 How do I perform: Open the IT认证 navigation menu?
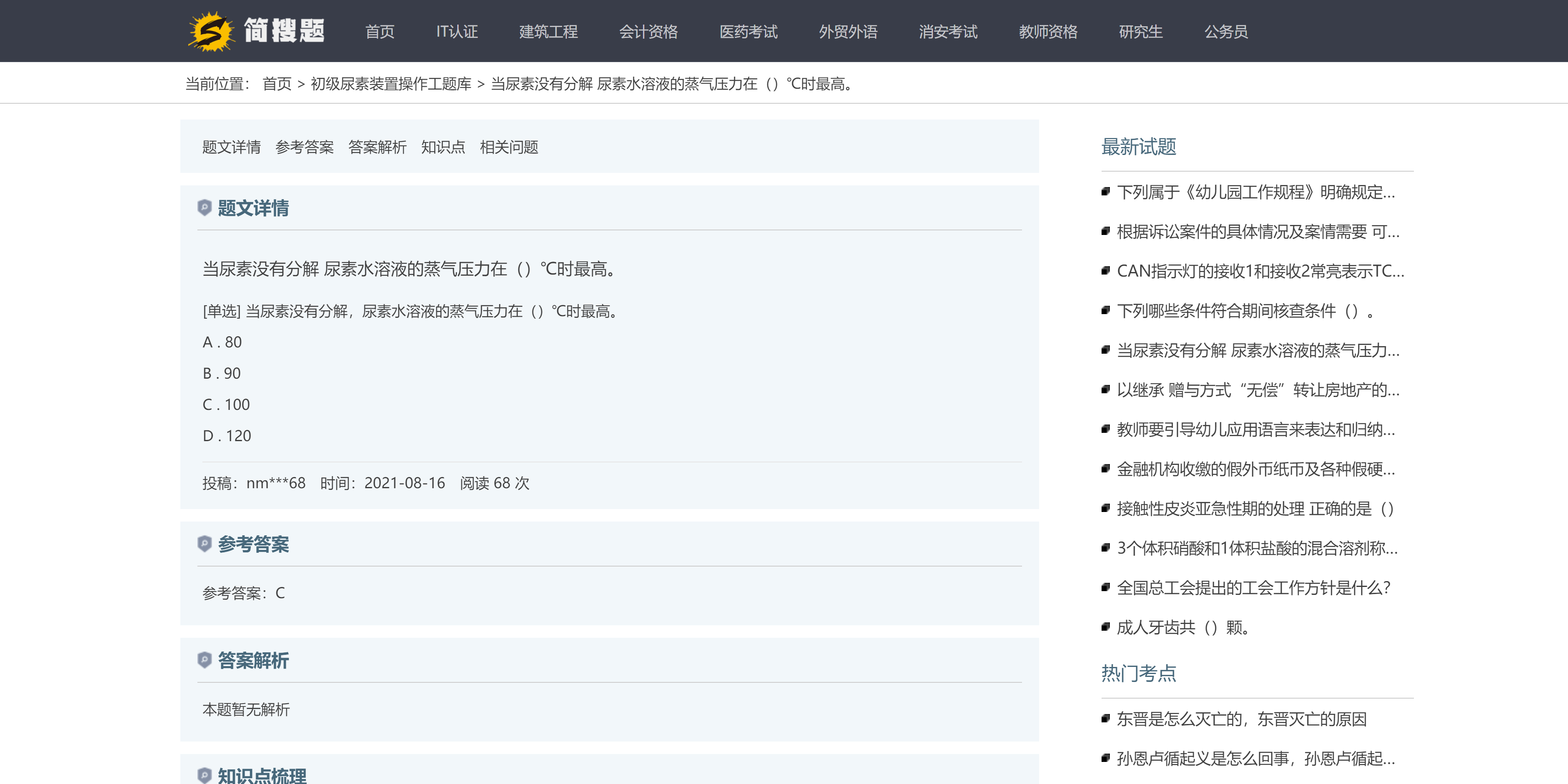coord(456,32)
